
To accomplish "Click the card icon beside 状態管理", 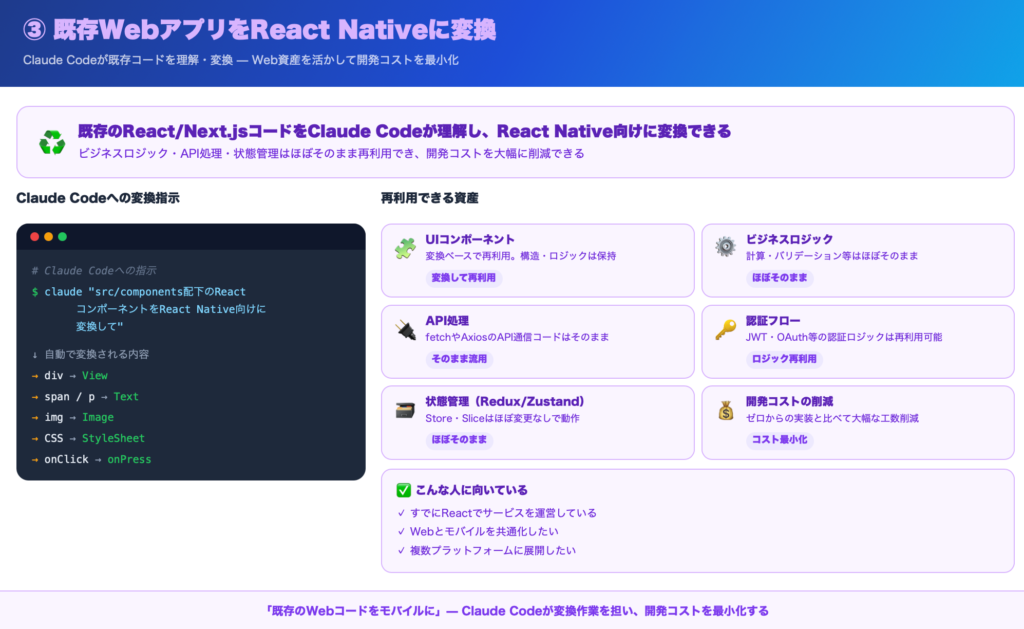I will [405, 410].
